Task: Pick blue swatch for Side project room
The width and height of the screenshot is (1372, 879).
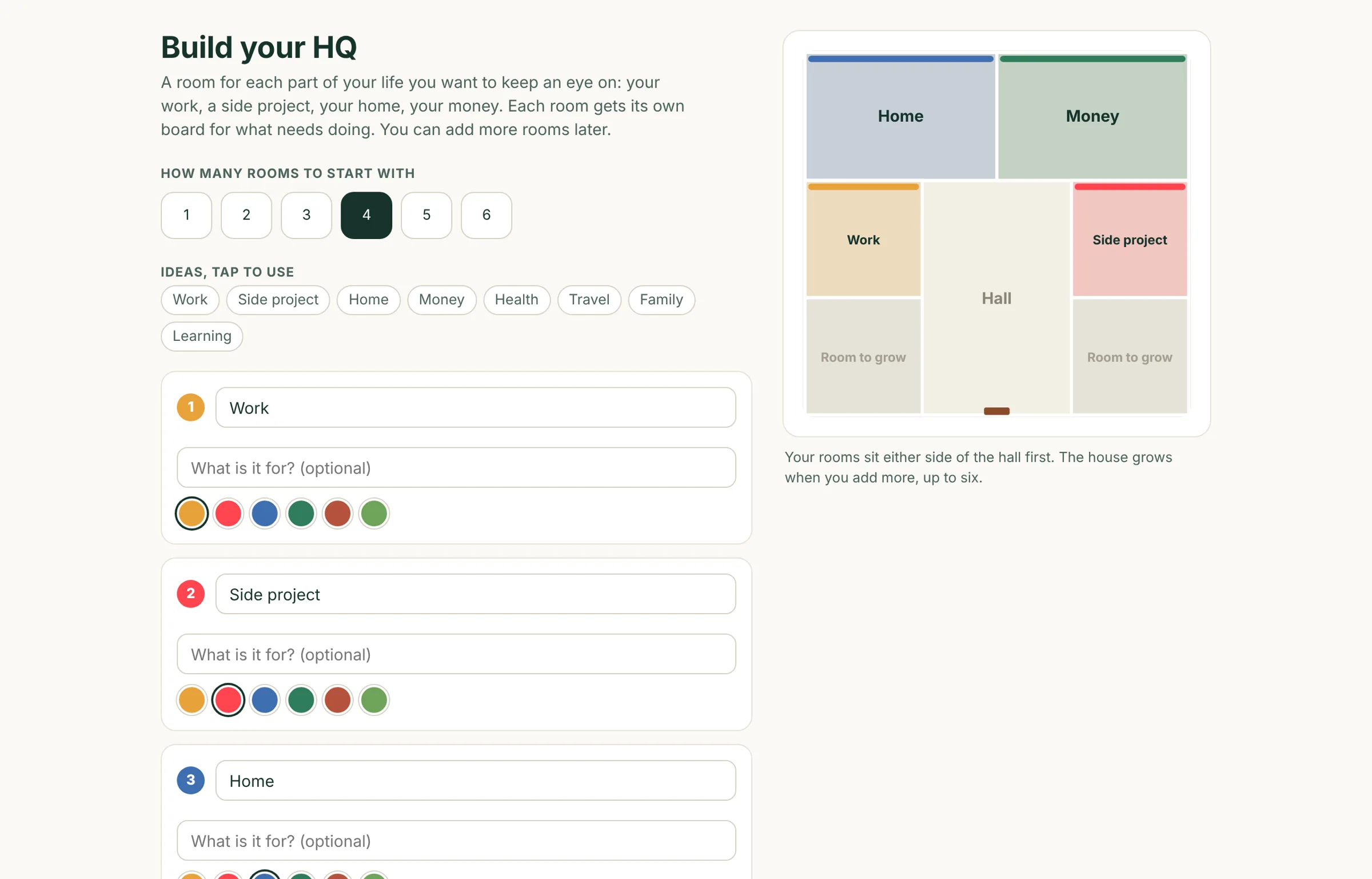Action: click(x=265, y=700)
